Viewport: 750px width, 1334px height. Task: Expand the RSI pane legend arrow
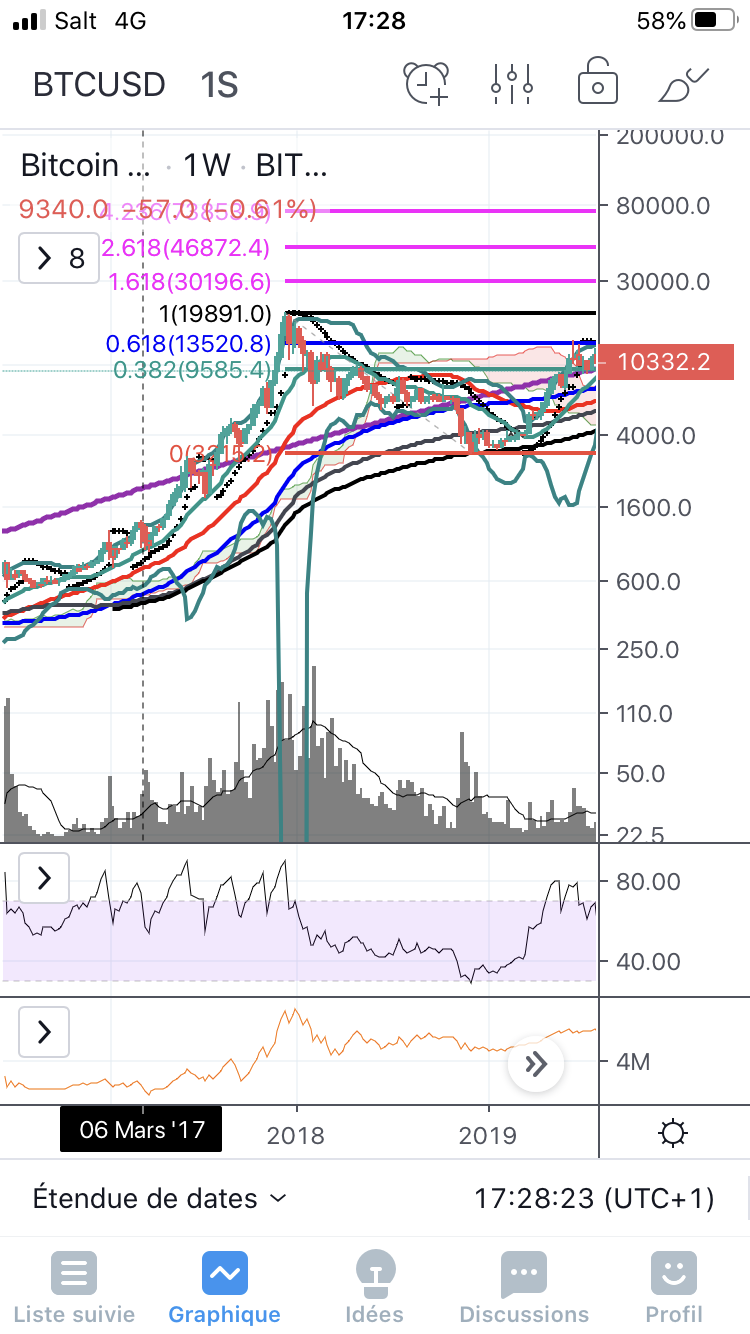44,879
